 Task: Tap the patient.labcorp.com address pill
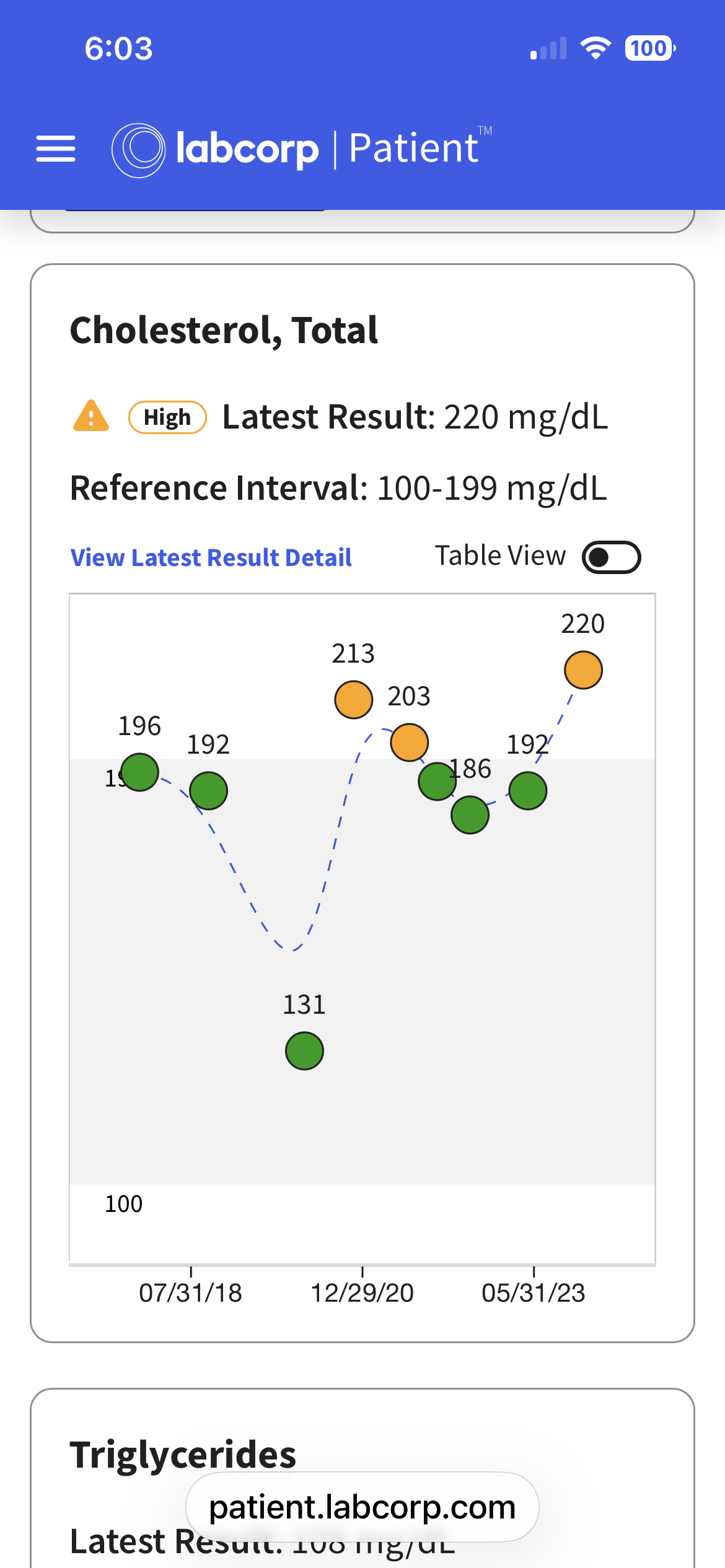[x=362, y=1507]
